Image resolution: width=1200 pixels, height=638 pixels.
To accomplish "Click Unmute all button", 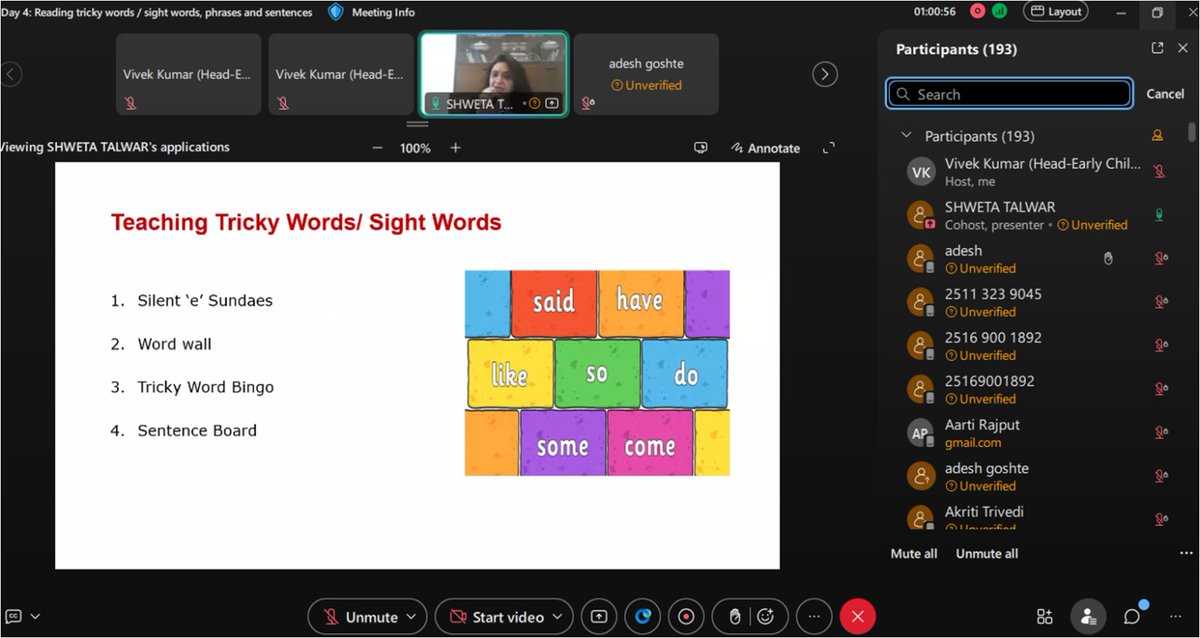I will tap(987, 554).
